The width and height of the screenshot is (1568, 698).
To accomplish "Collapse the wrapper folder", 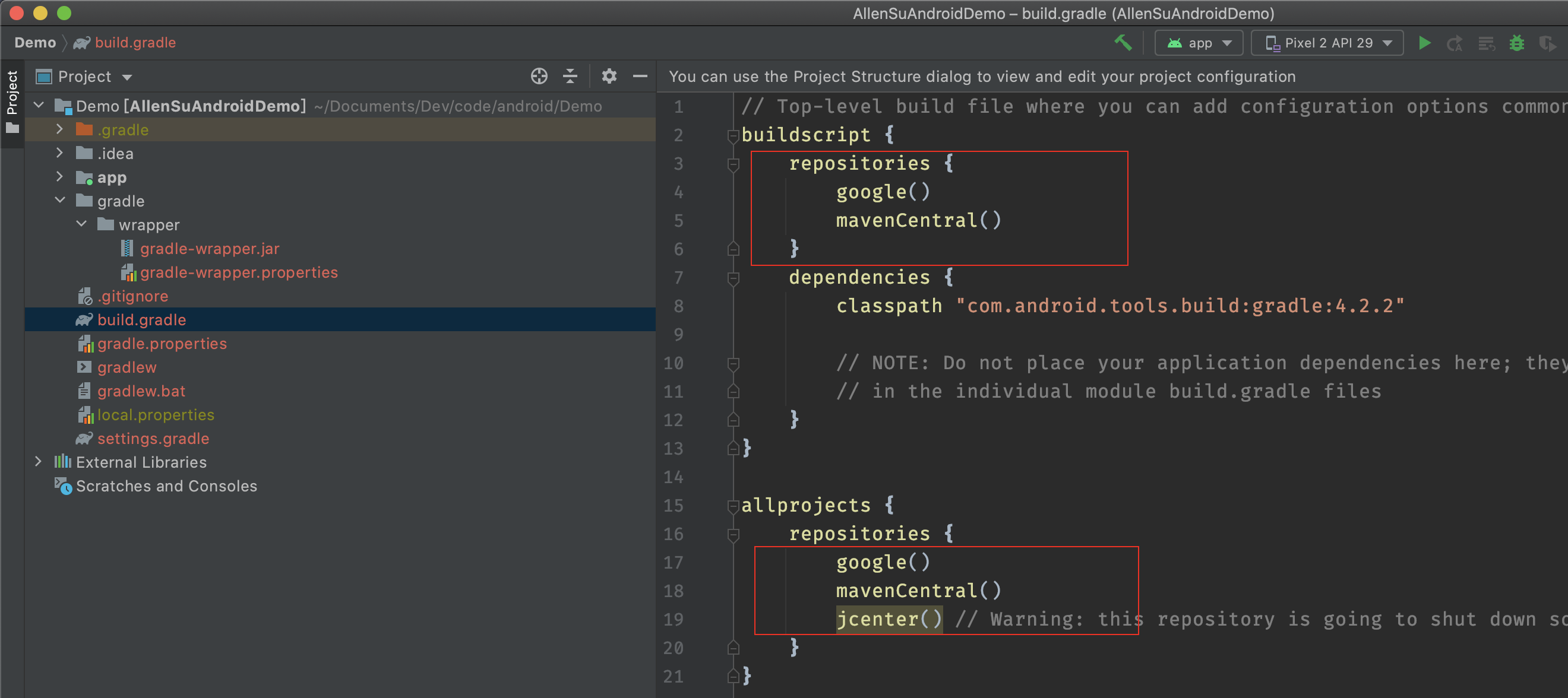I will tap(81, 224).
